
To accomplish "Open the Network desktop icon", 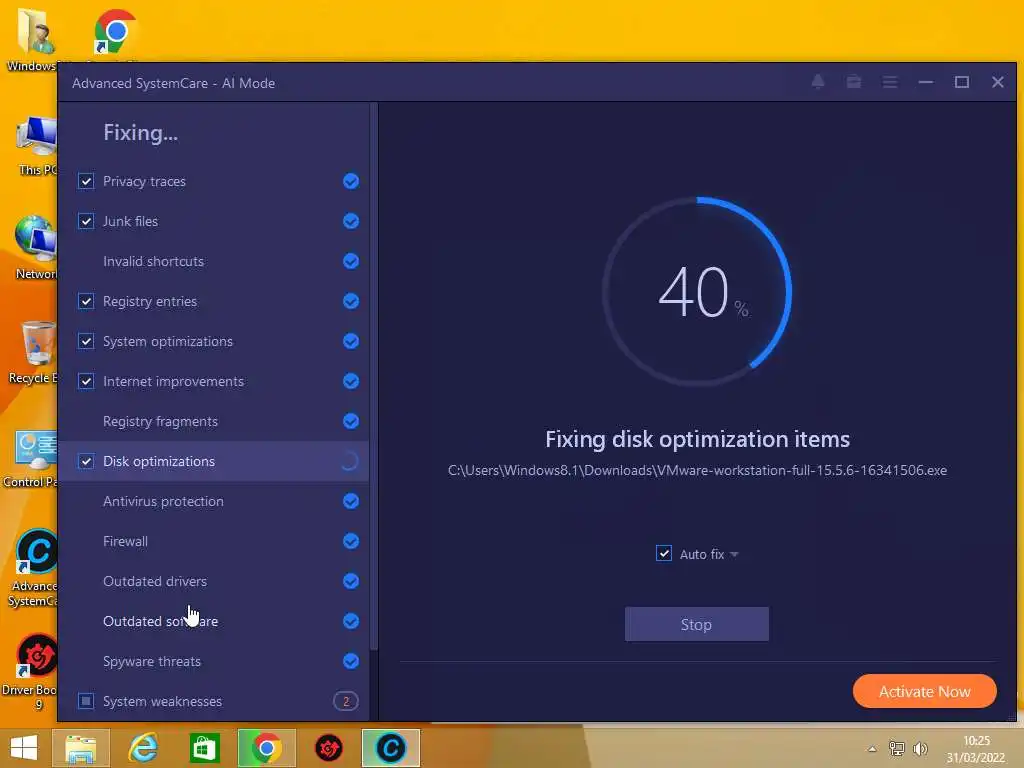I will click(x=35, y=248).
